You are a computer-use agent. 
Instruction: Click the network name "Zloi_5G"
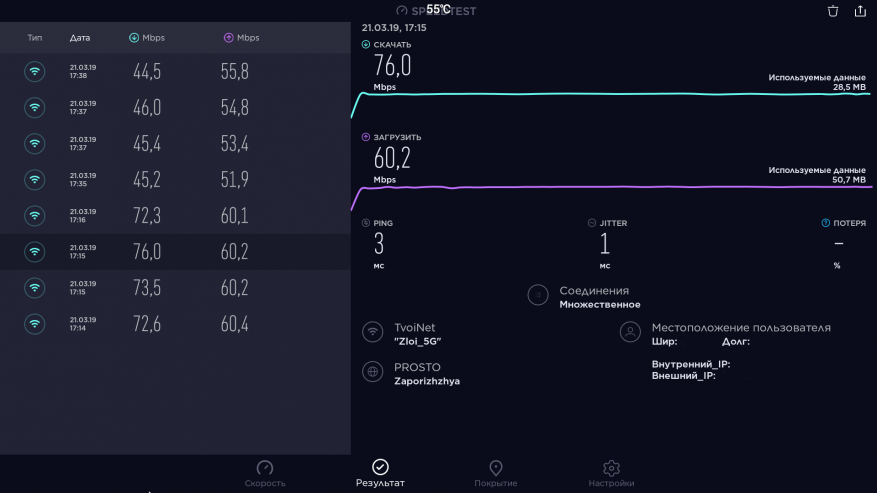(x=417, y=341)
